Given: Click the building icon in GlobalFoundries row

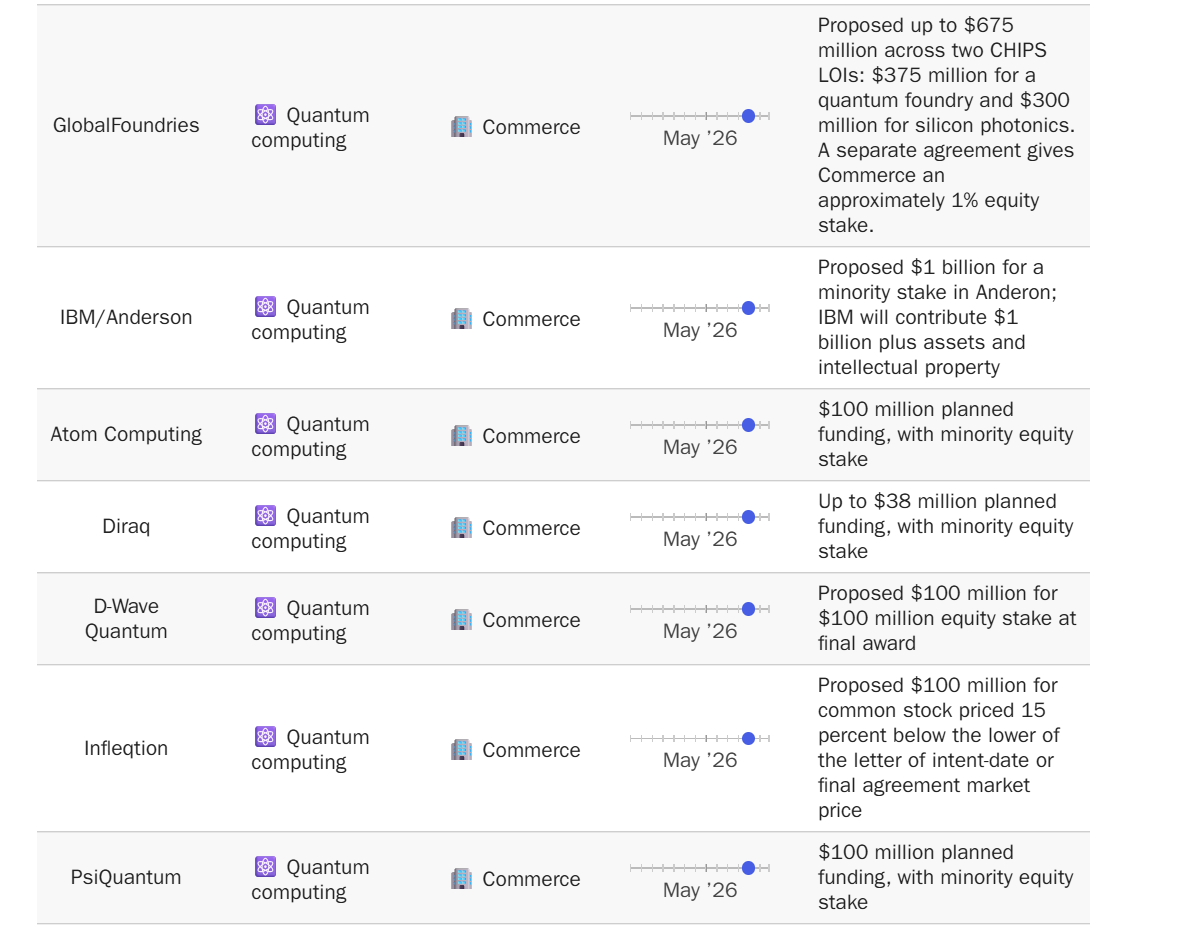Looking at the screenshot, I should [x=461, y=127].
